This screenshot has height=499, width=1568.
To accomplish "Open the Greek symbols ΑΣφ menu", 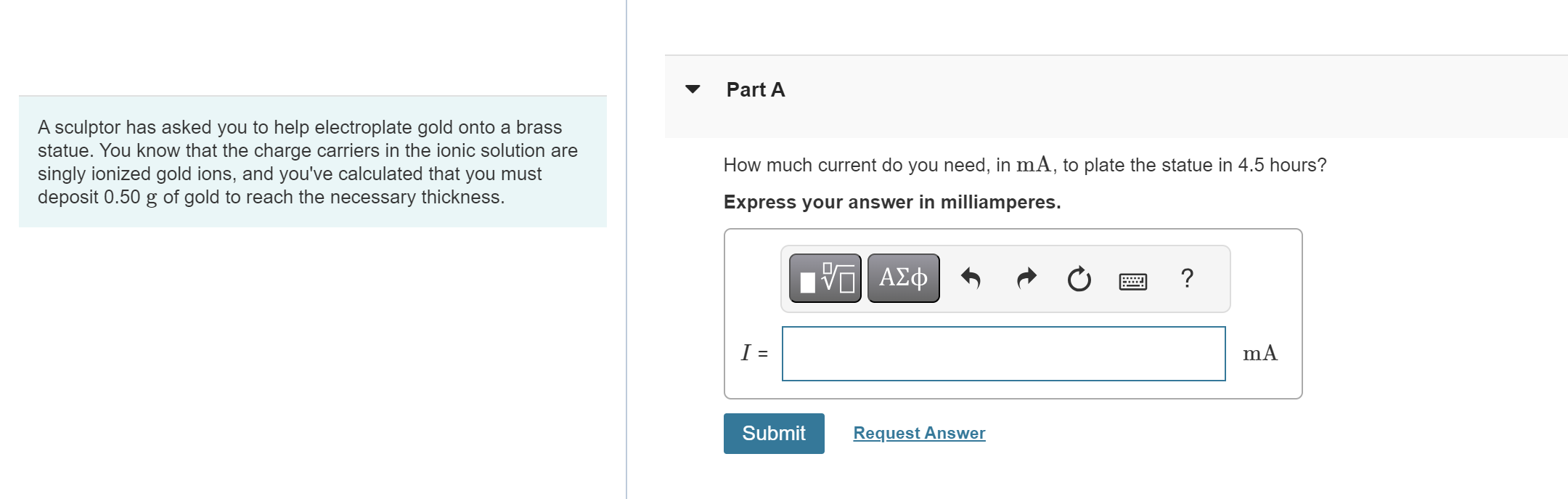I will (902, 277).
